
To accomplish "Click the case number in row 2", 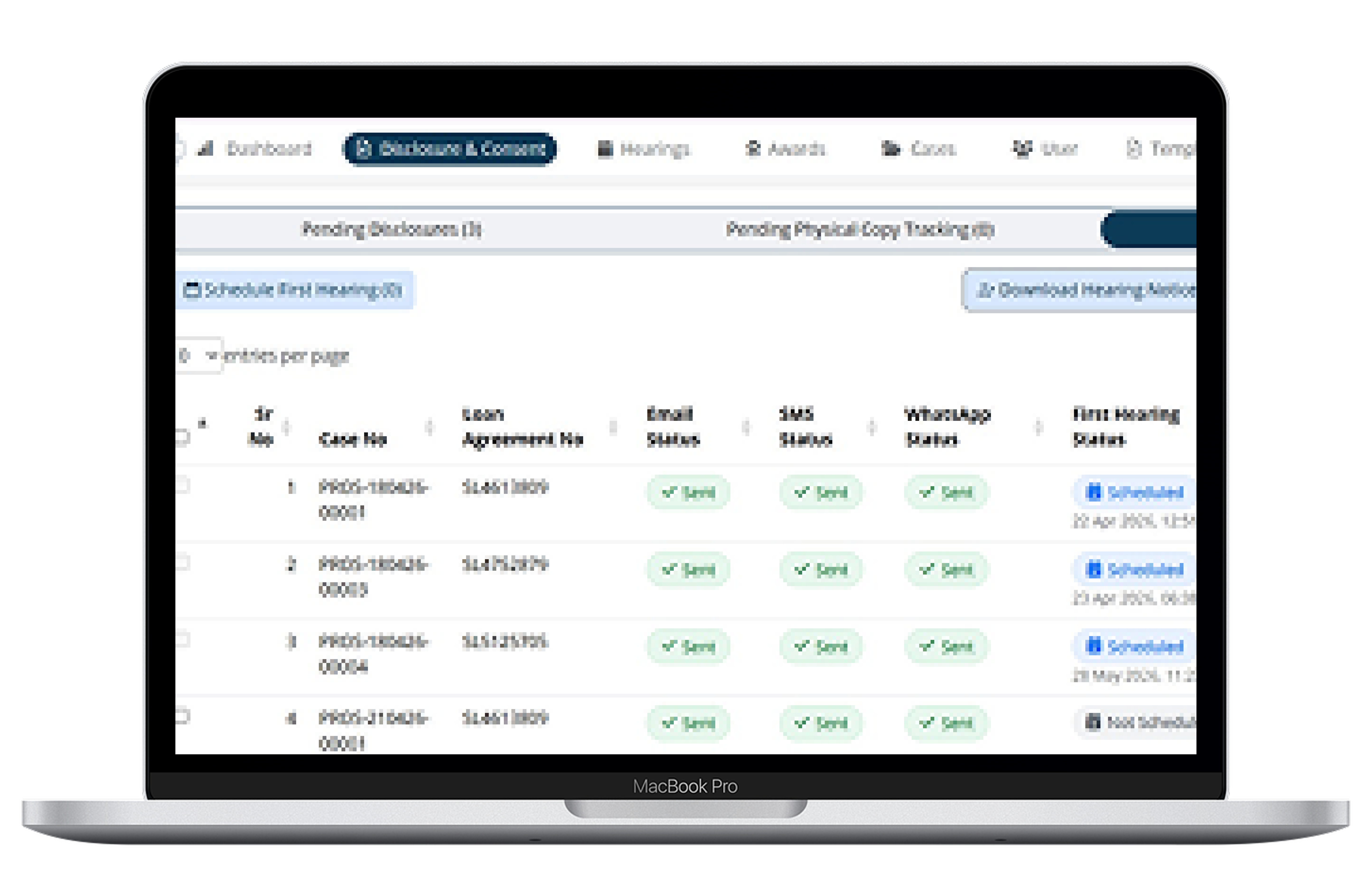I will 373,576.
